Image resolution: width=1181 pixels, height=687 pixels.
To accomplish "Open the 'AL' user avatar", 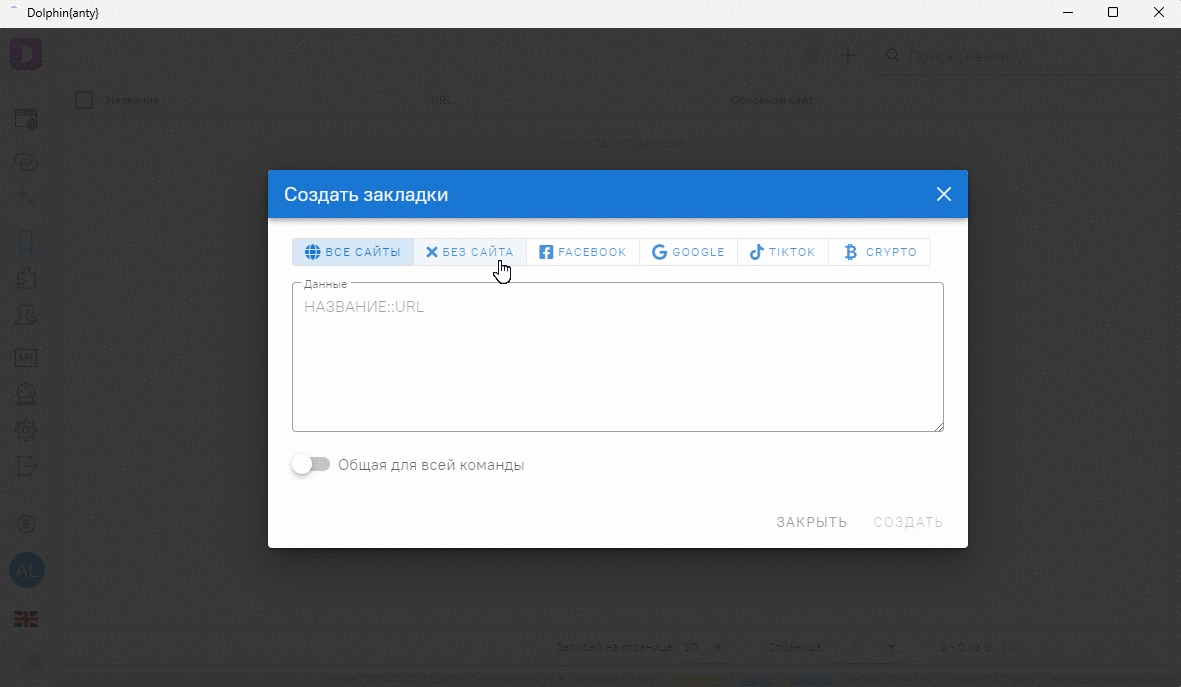I will click(26, 571).
